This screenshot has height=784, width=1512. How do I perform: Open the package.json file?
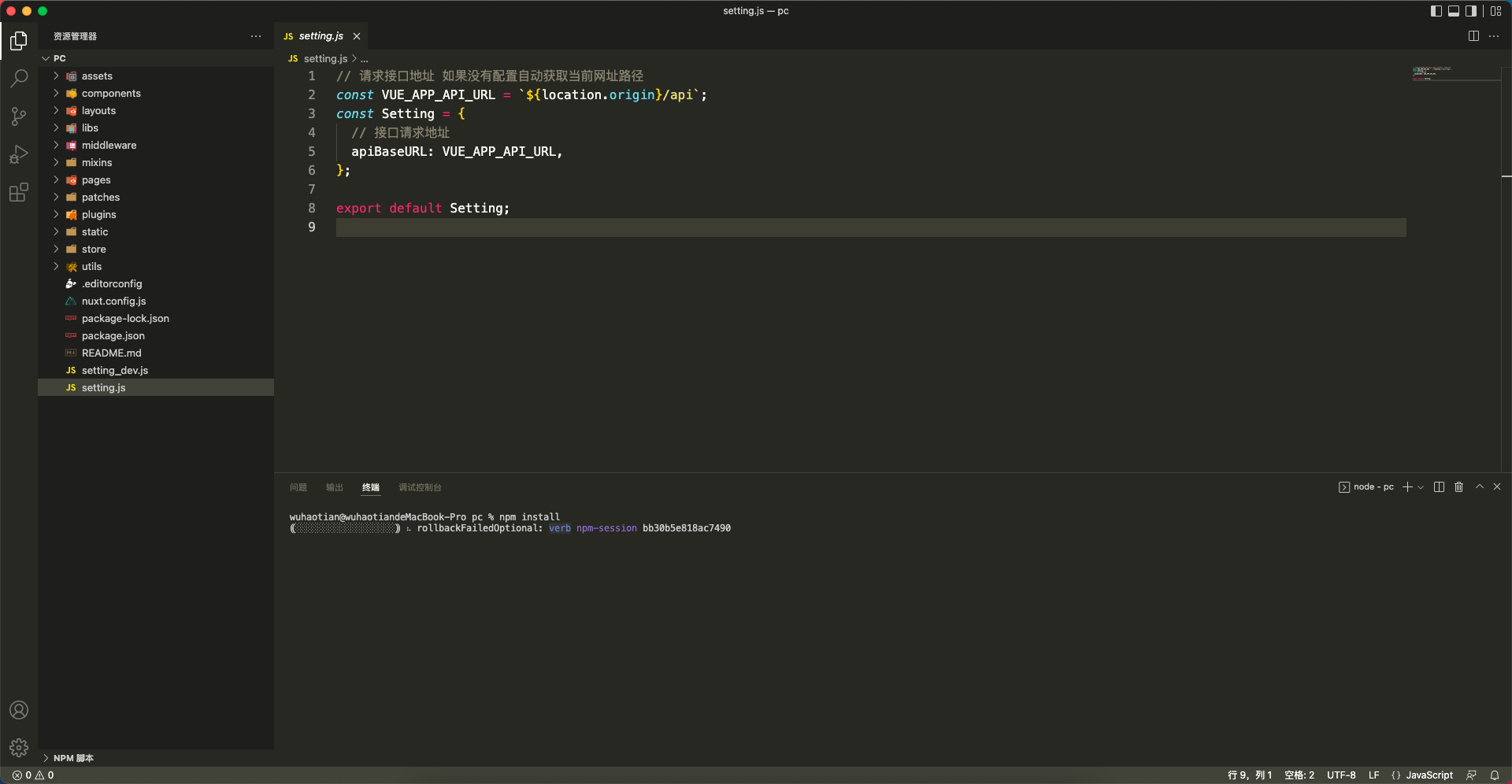(x=156, y=336)
